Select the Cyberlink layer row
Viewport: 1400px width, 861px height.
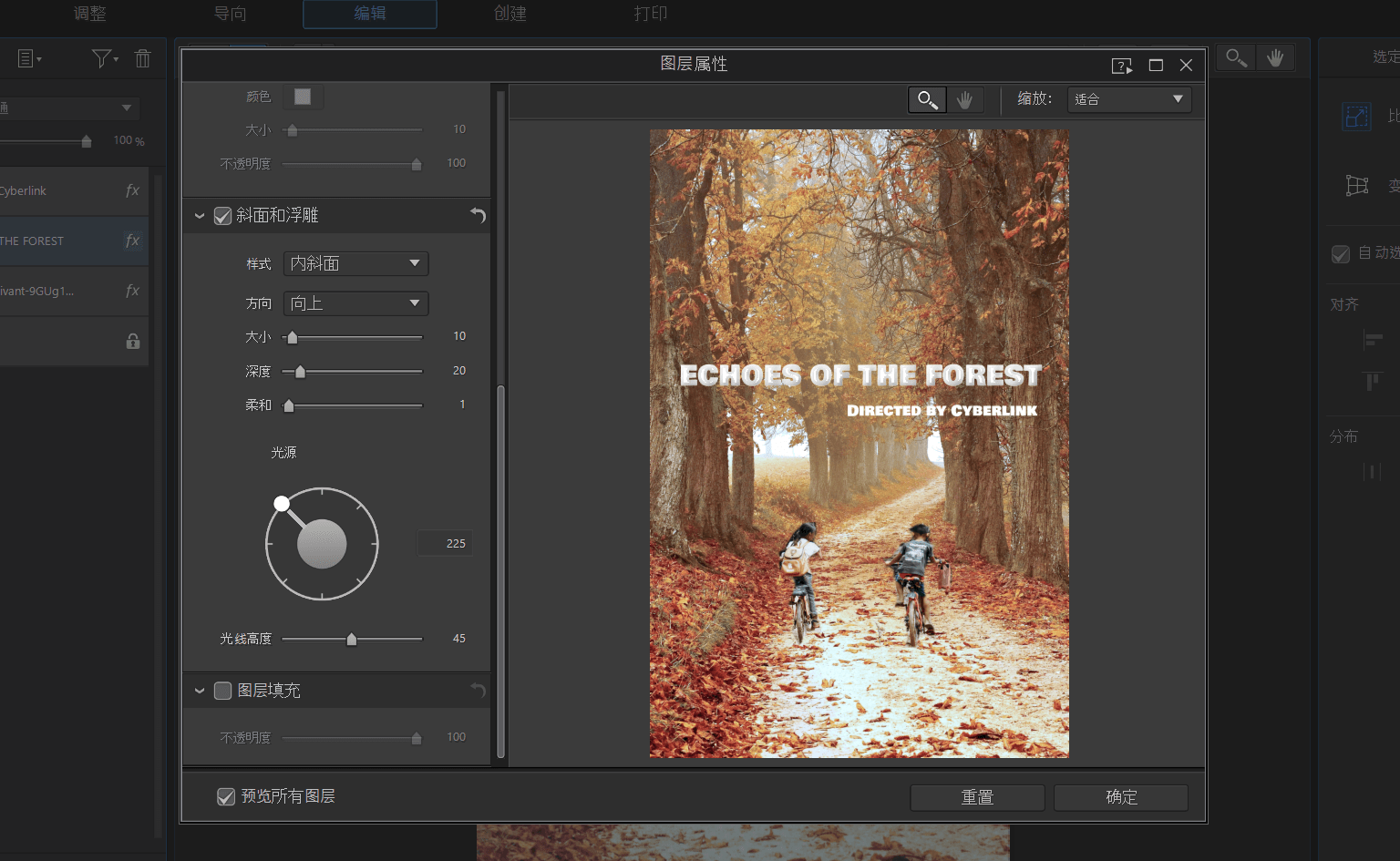click(74, 190)
